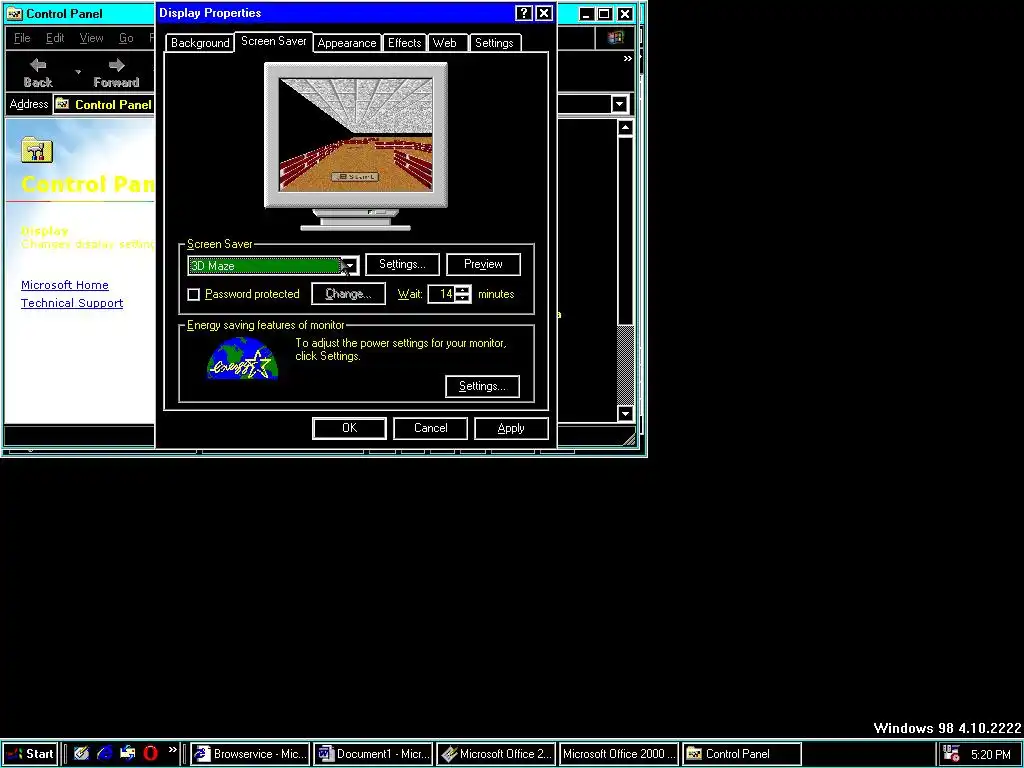Screen dimensions: 1024x768
Task: Expand the screen saver dropdown arrow
Action: click(350, 265)
